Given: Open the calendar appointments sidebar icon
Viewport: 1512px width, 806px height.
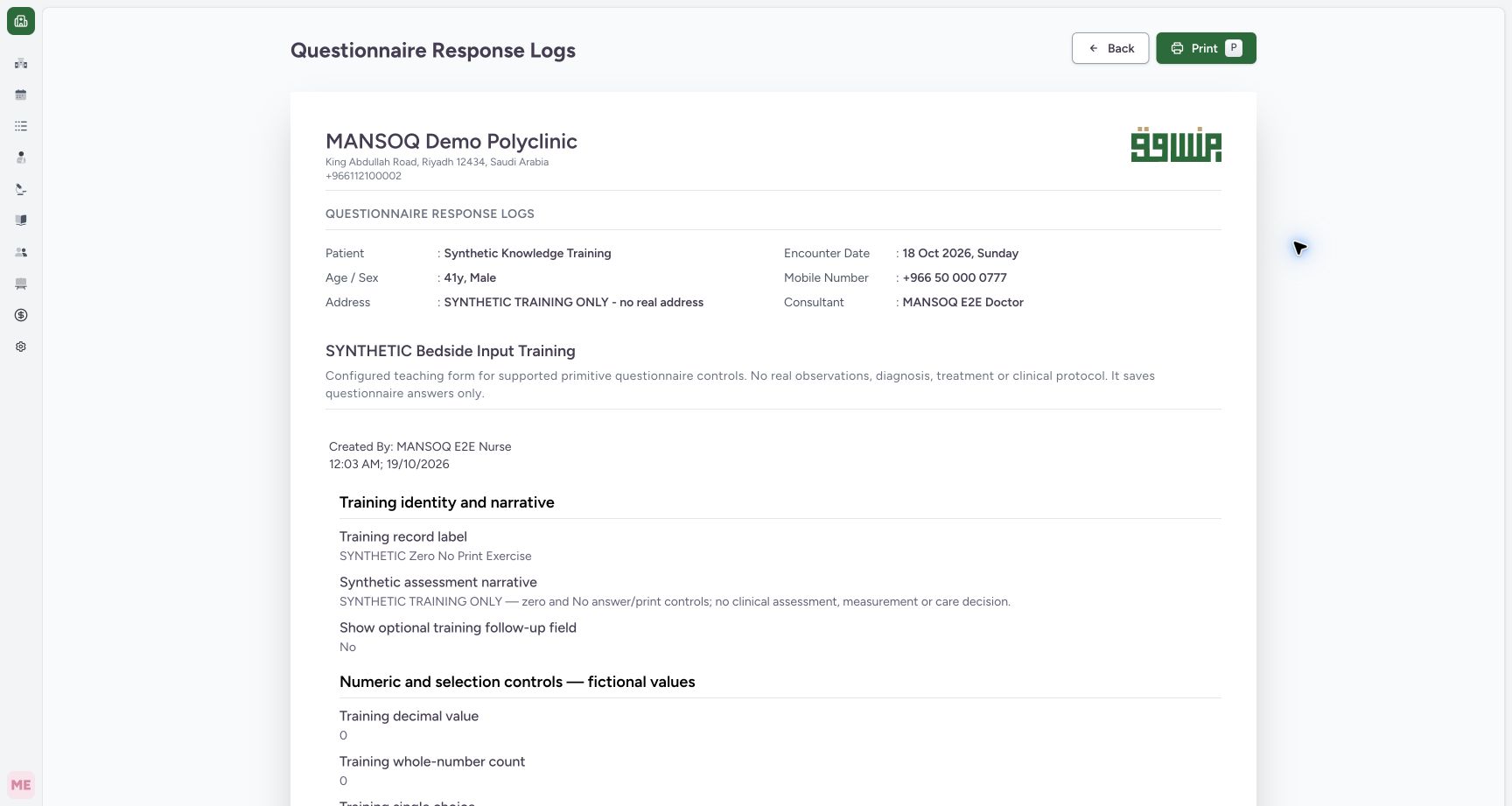Looking at the screenshot, I should click(21, 95).
